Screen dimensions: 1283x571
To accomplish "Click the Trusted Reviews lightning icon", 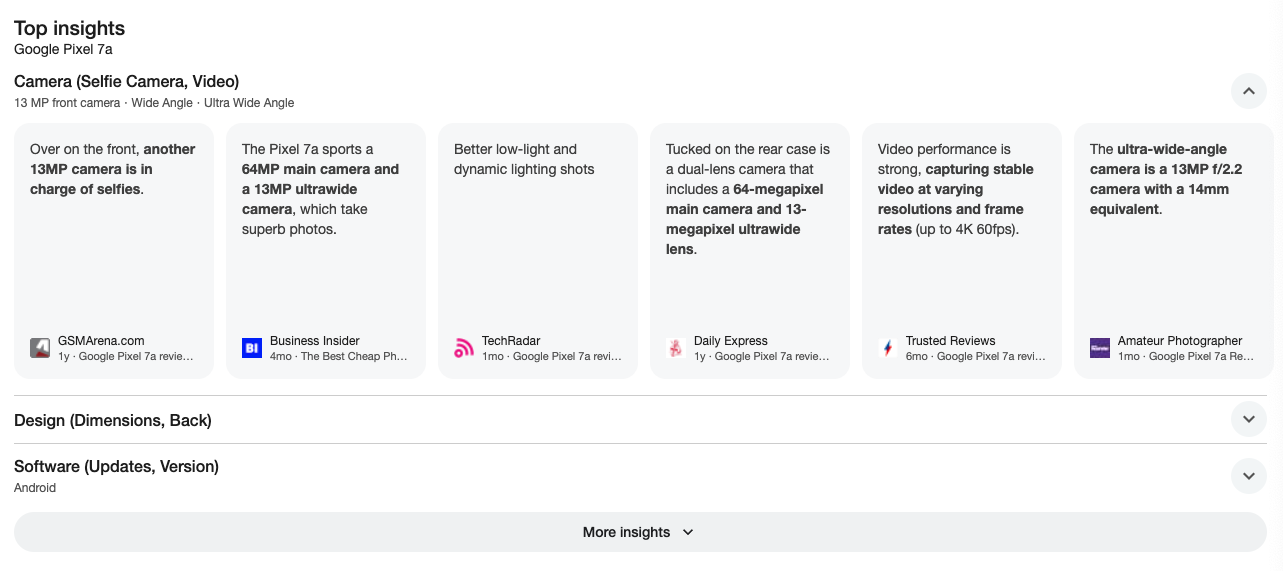I will [888, 348].
